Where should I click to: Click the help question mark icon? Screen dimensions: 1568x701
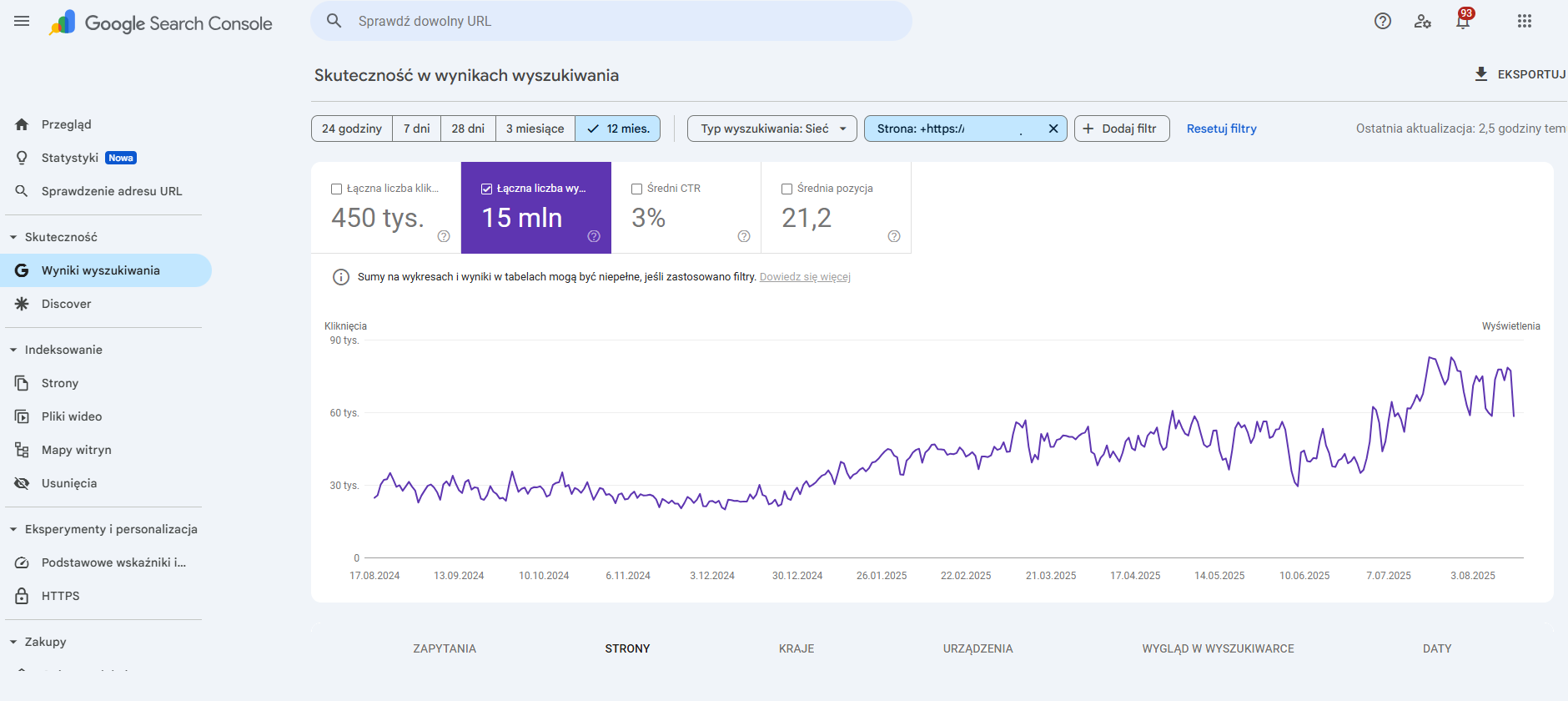pyautogui.click(x=1383, y=22)
